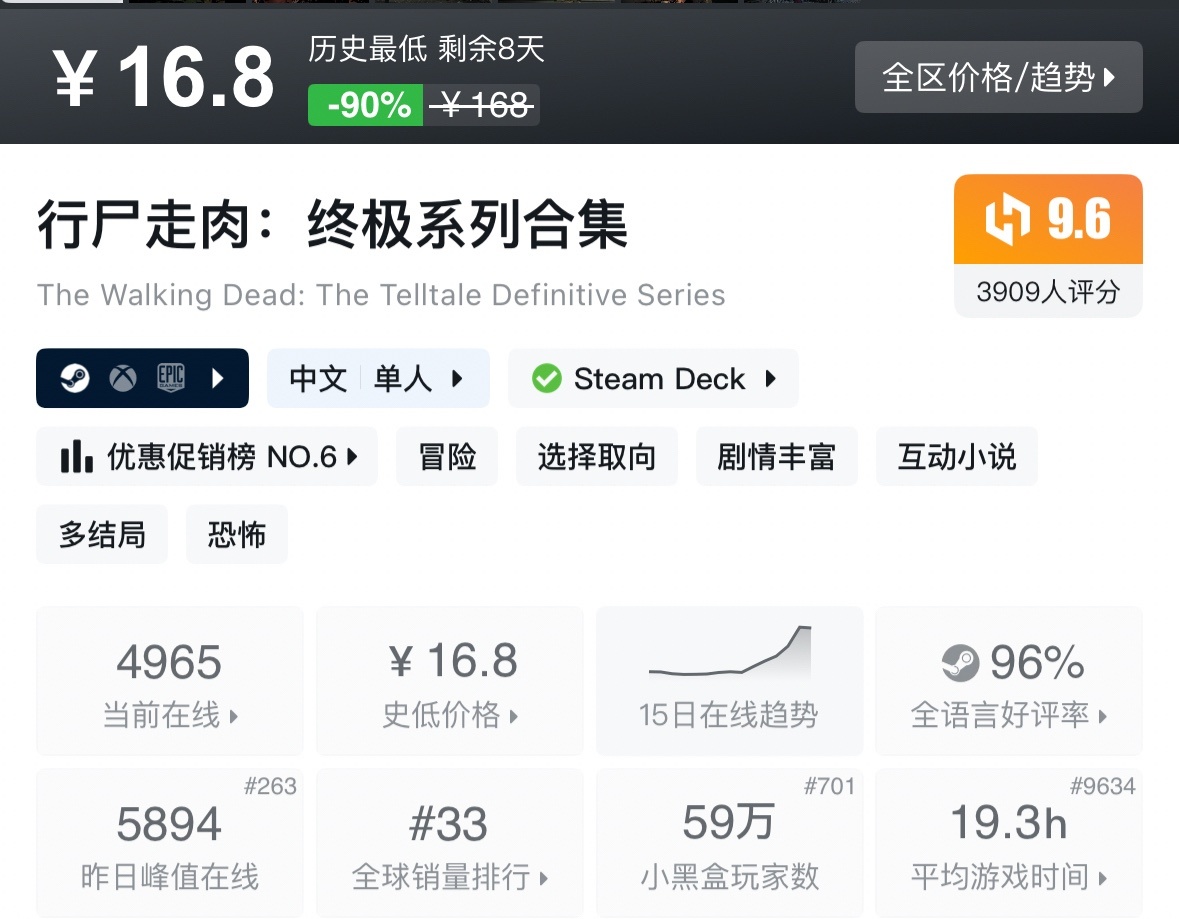Screen dimensions: 1179x919
Task: Click the Steam logo beside 96%
Action: 960,662
